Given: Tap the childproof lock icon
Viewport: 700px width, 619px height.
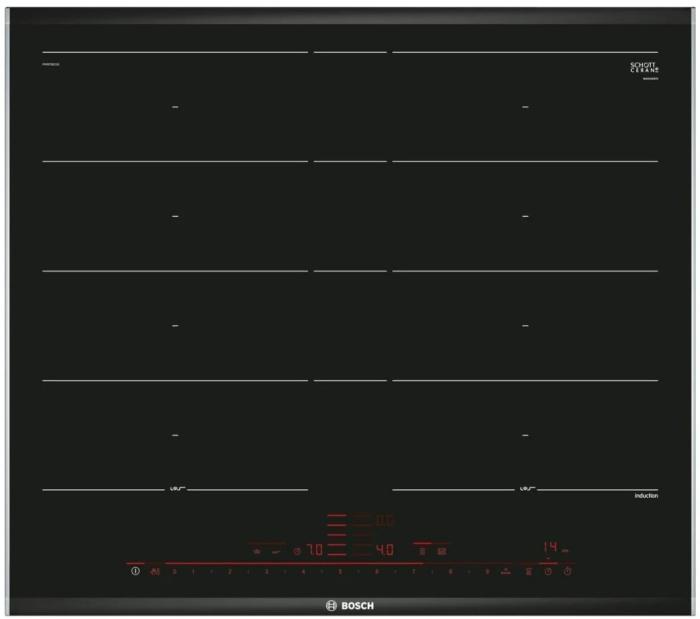Looking at the screenshot, I should tap(154, 571).
